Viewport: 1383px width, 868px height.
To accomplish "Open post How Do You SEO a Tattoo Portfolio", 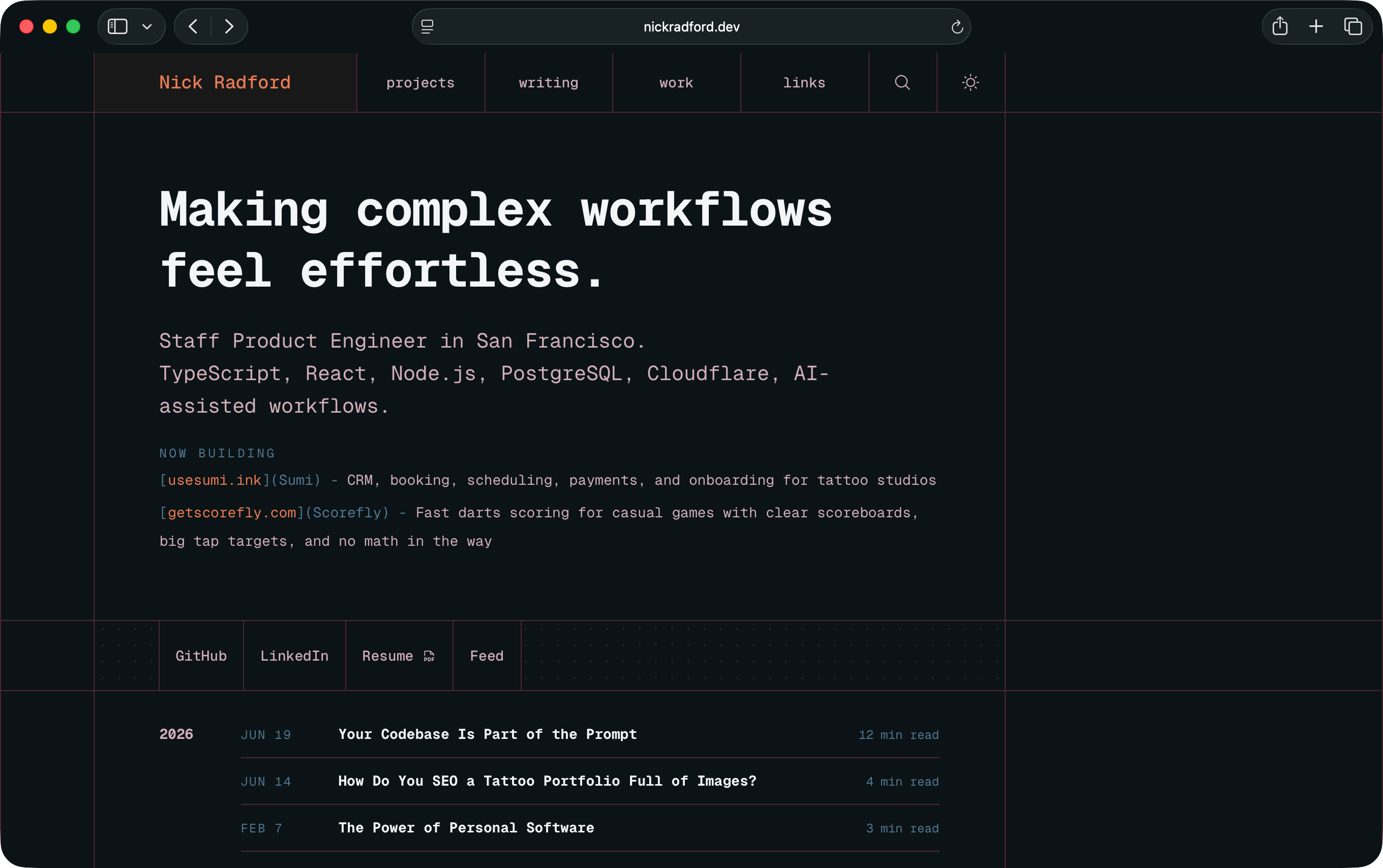I will pyautogui.click(x=547, y=781).
